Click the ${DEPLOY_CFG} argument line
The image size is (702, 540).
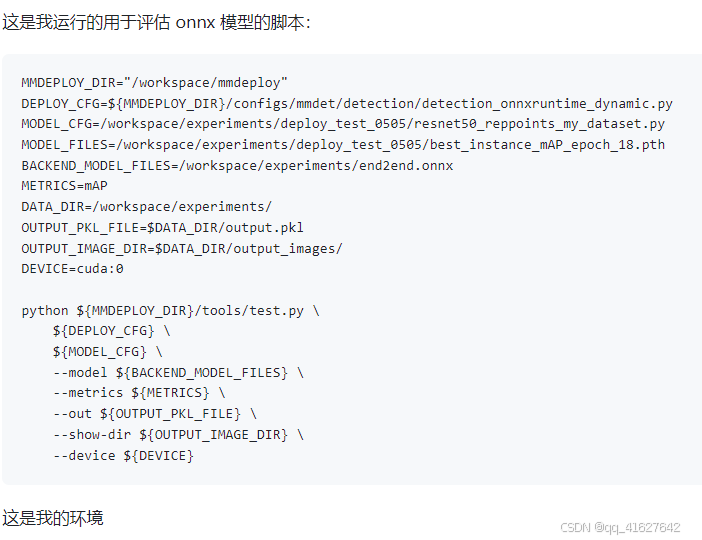coord(111,331)
